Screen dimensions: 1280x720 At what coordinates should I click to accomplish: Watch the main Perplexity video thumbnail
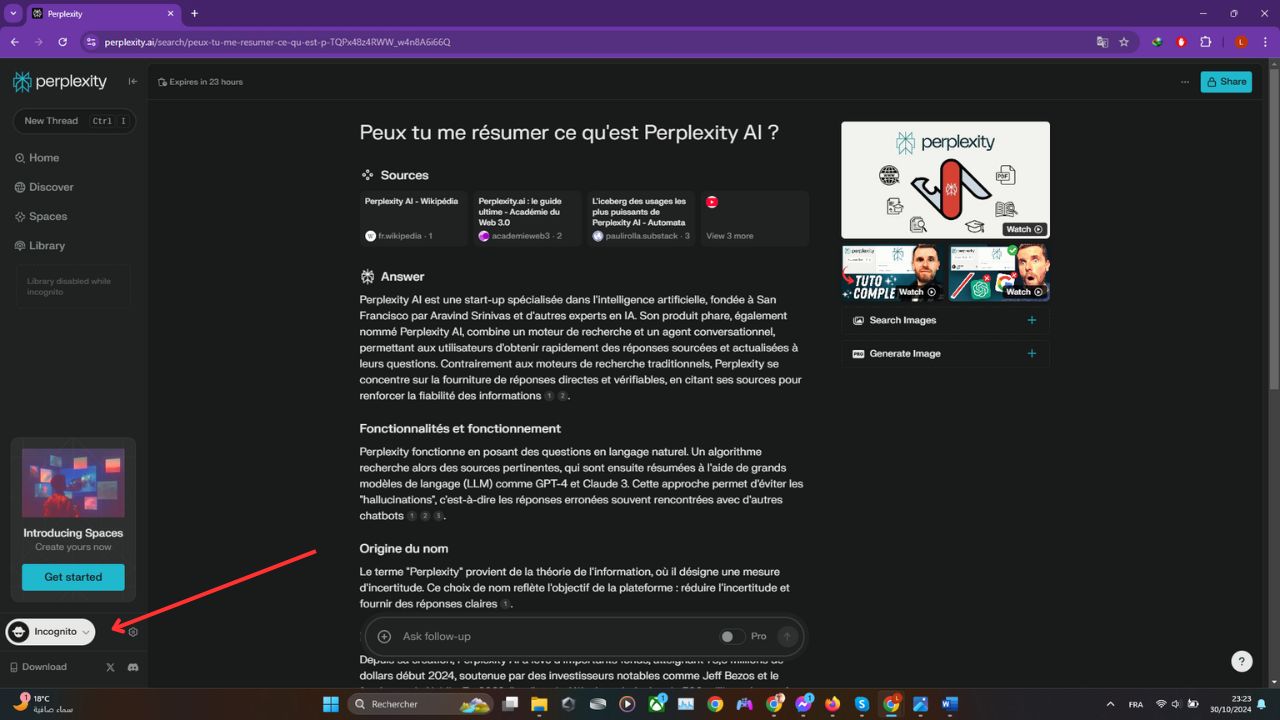click(945, 180)
